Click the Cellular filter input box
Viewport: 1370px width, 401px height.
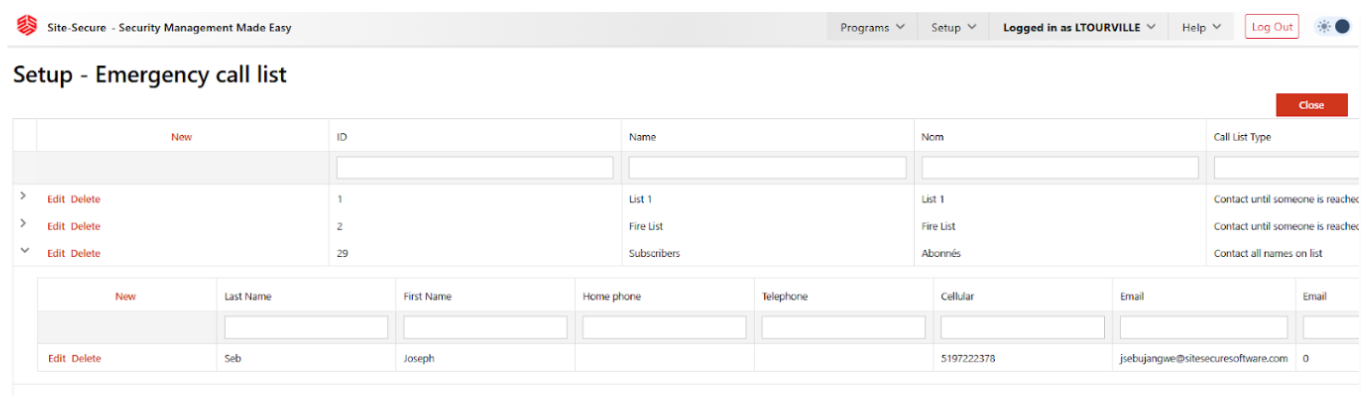click(x=1022, y=328)
